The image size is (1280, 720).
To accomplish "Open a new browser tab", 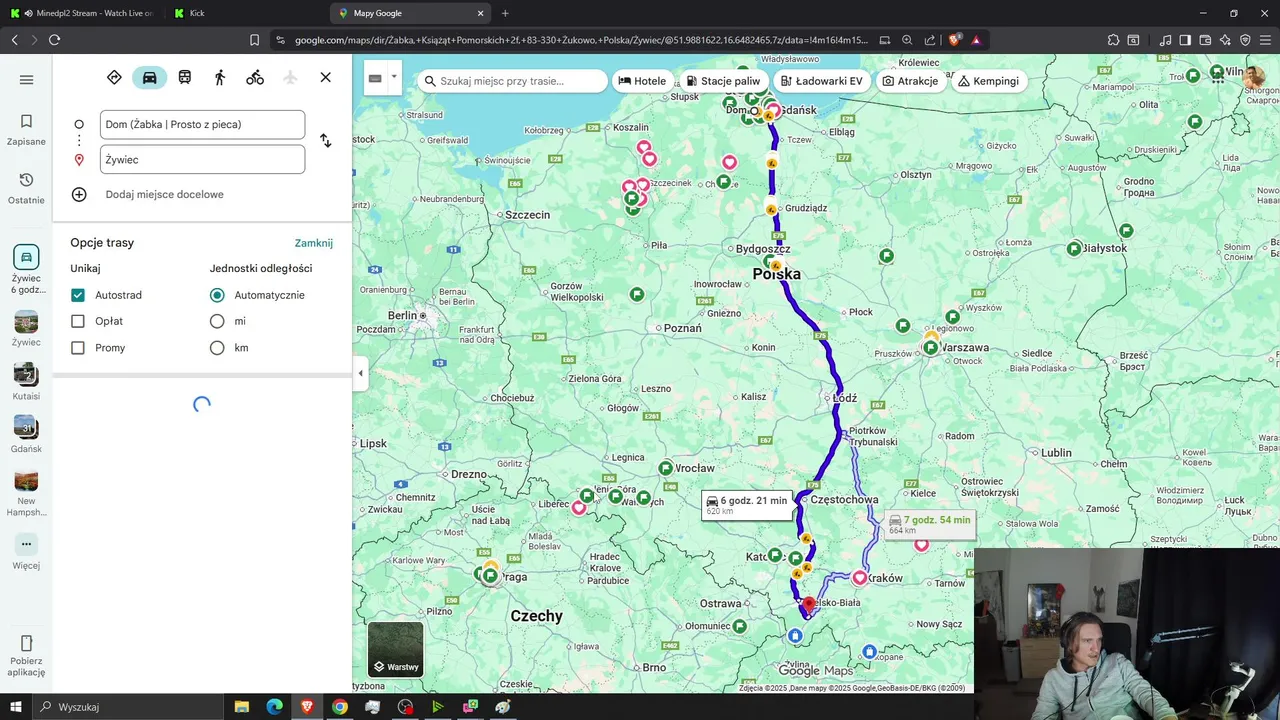I will point(505,13).
